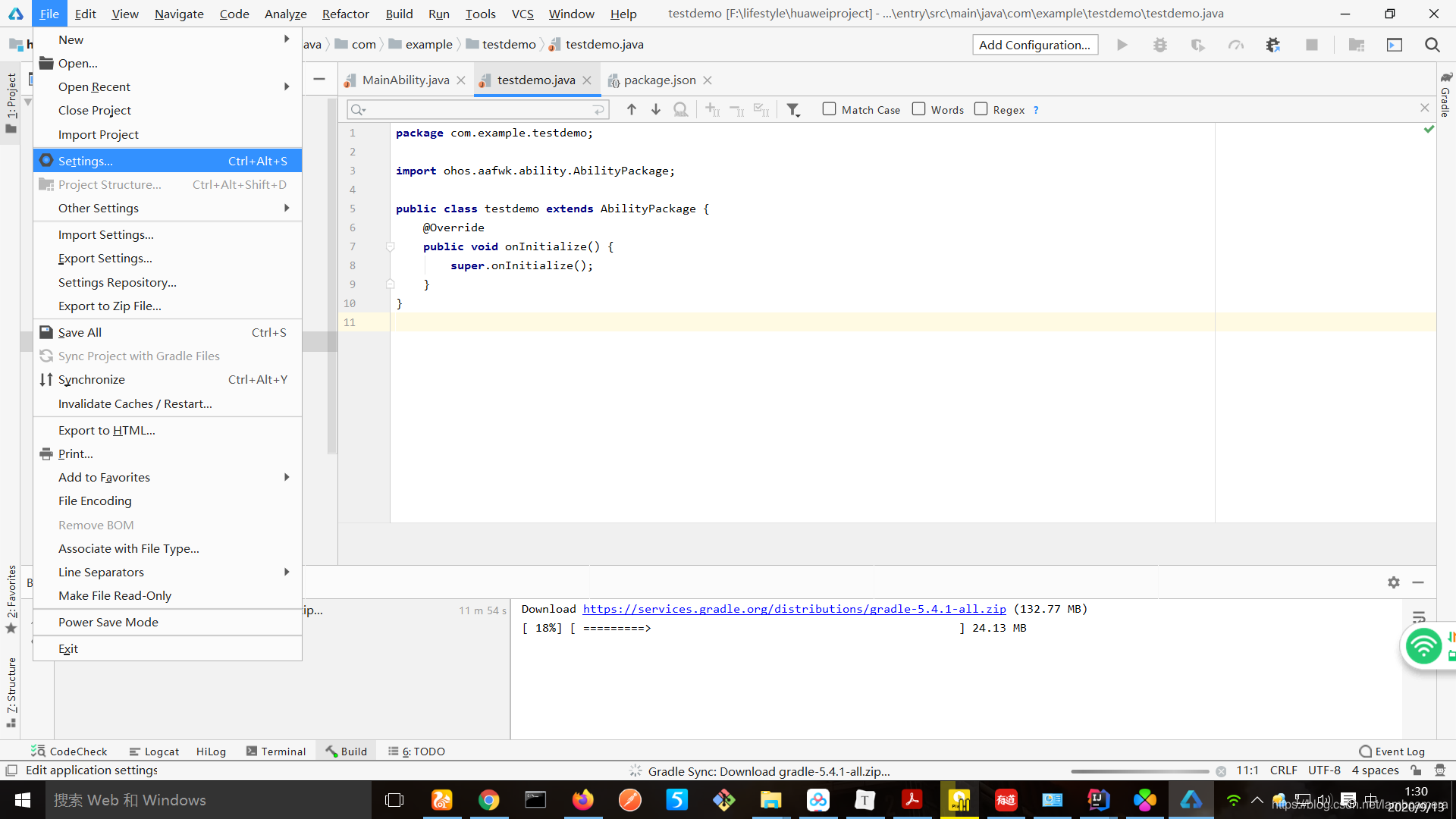Open the Logcat tool window
This screenshot has height=819, width=1456.
[154, 752]
